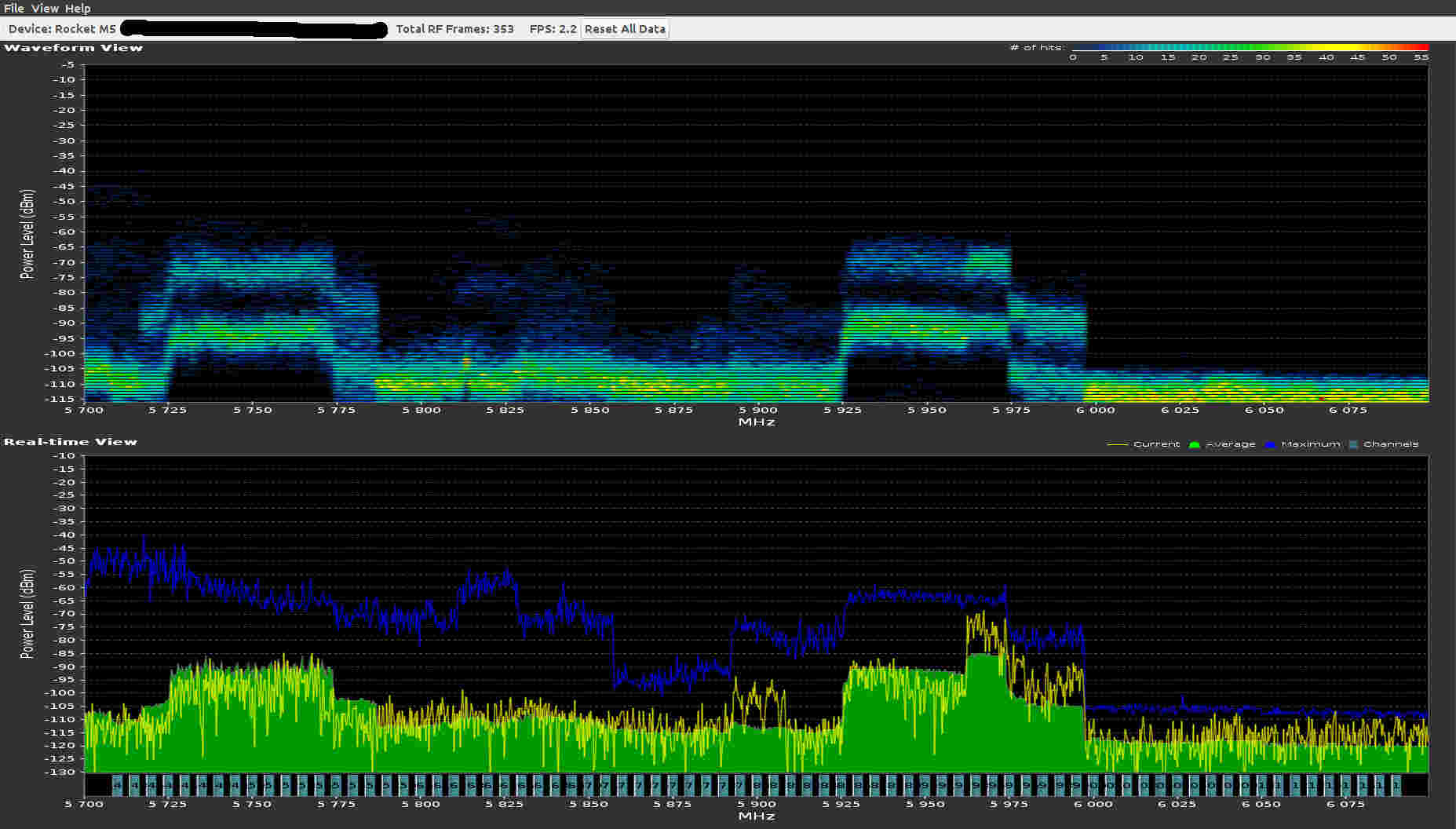Click the red end of hits color scale
1456x829 pixels.
pos(1424,47)
